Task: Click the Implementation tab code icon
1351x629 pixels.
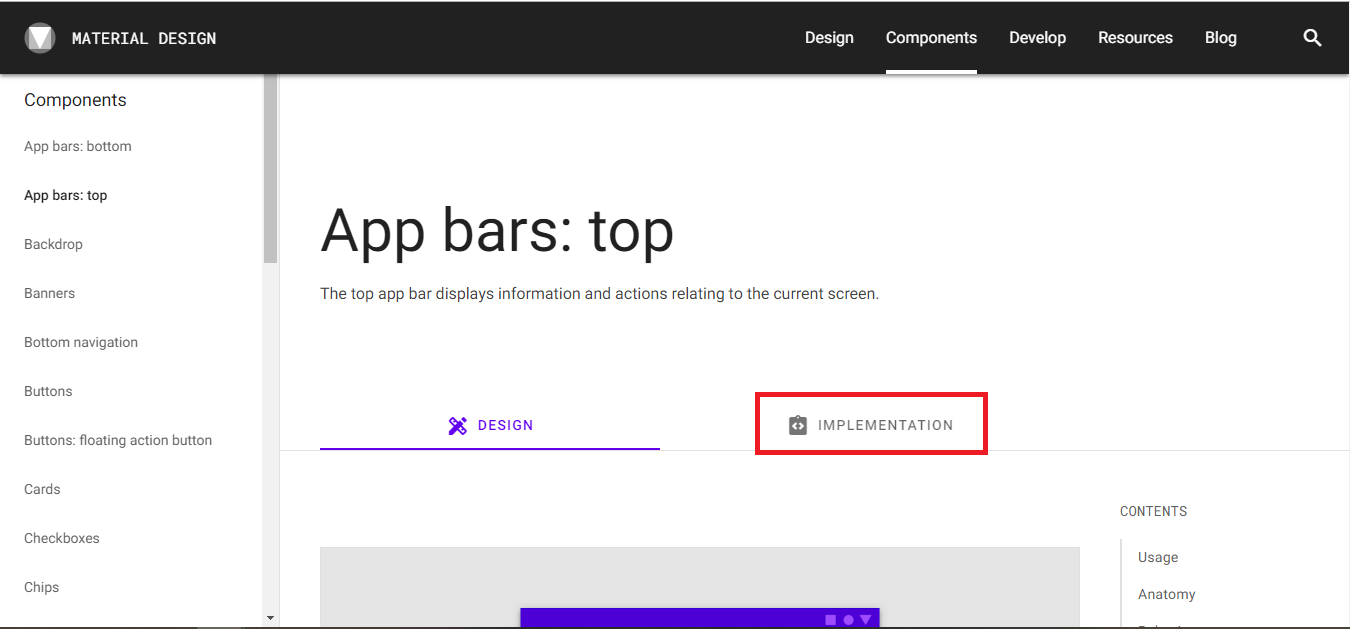Action: [x=797, y=425]
